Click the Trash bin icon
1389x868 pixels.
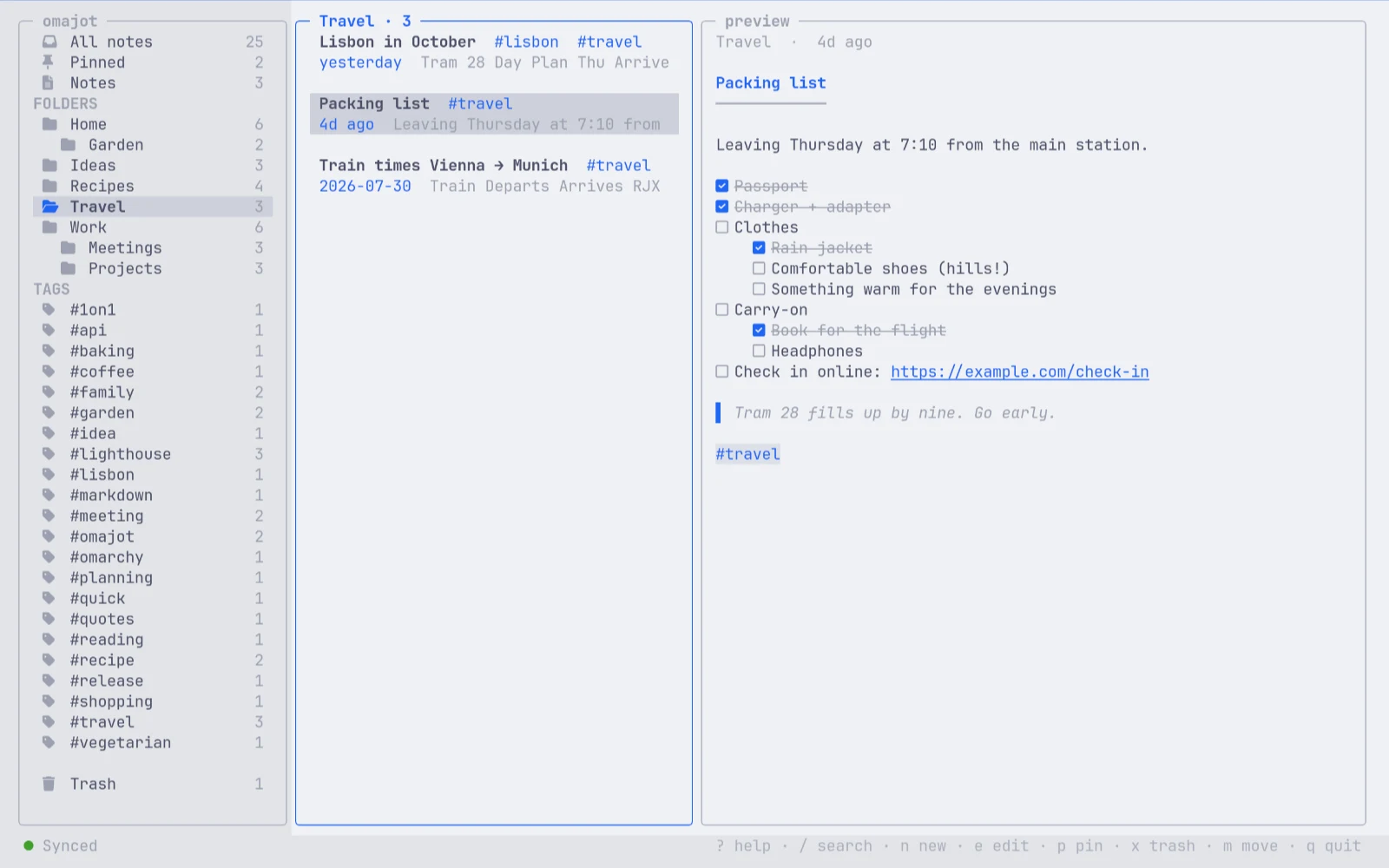pos(49,784)
